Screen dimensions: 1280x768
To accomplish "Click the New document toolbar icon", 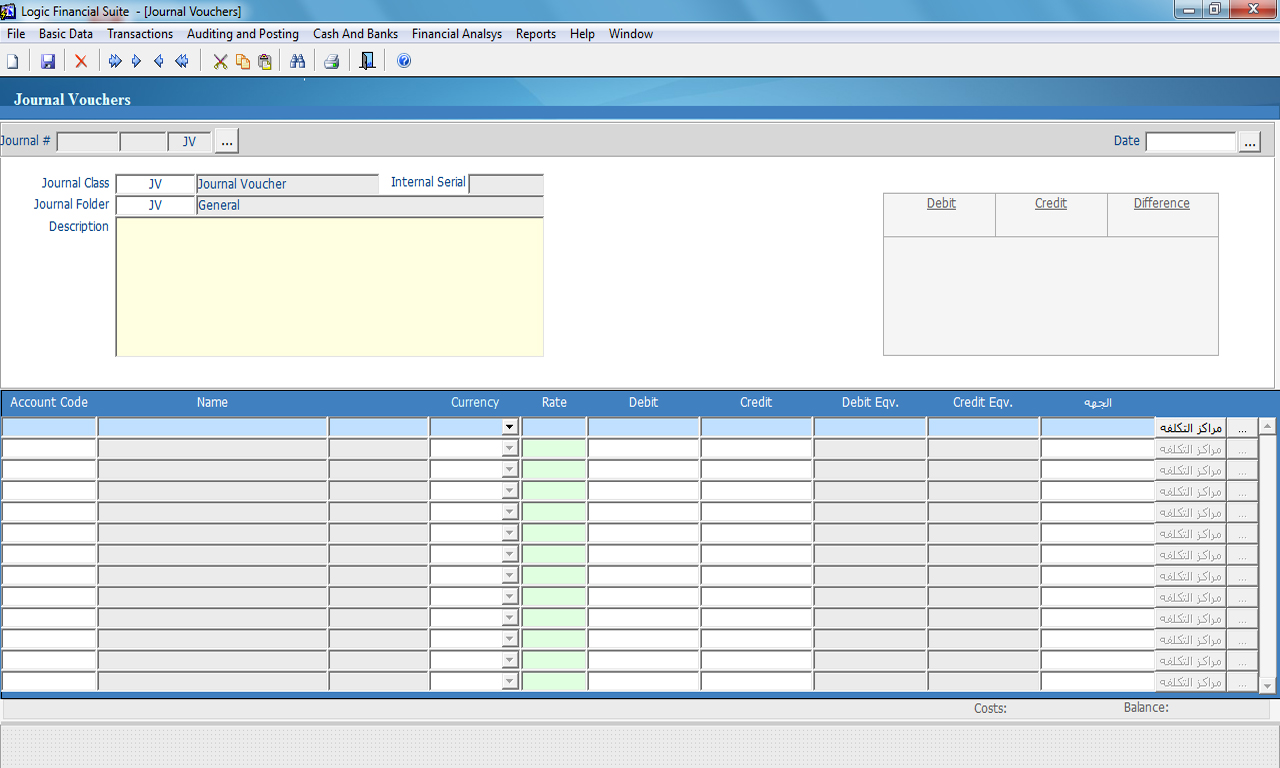I will click(x=13, y=62).
